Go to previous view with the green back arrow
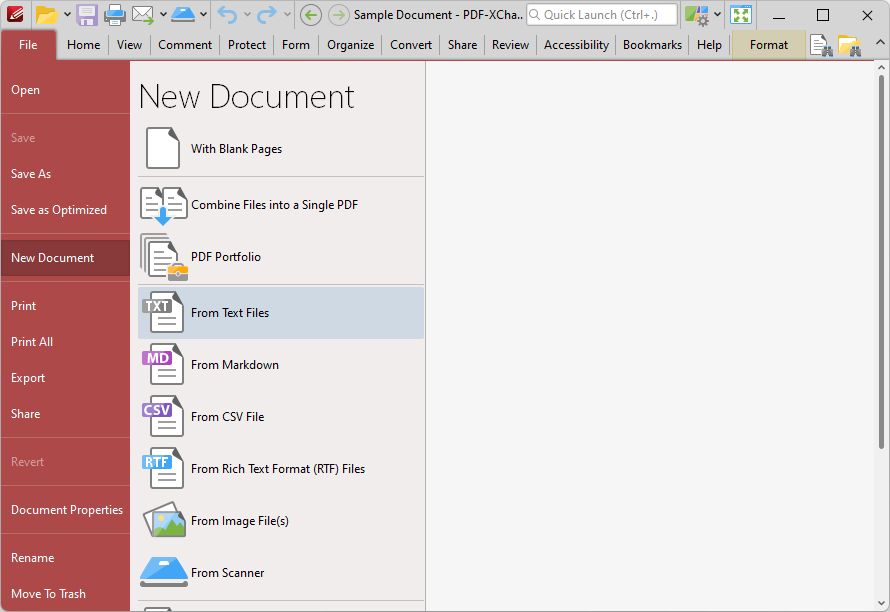890x612 pixels. (310, 15)
